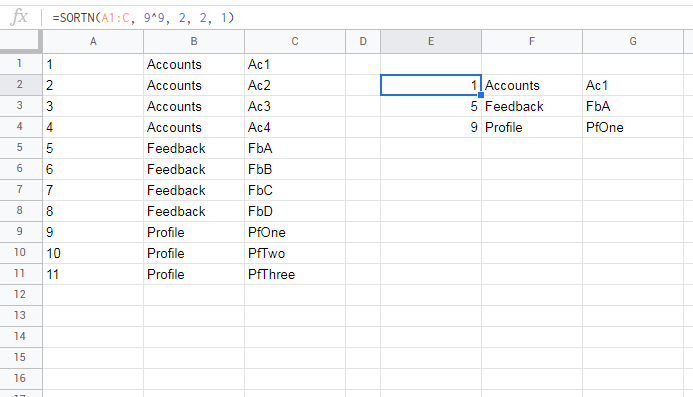Select row 1 header

pos(21,64)
